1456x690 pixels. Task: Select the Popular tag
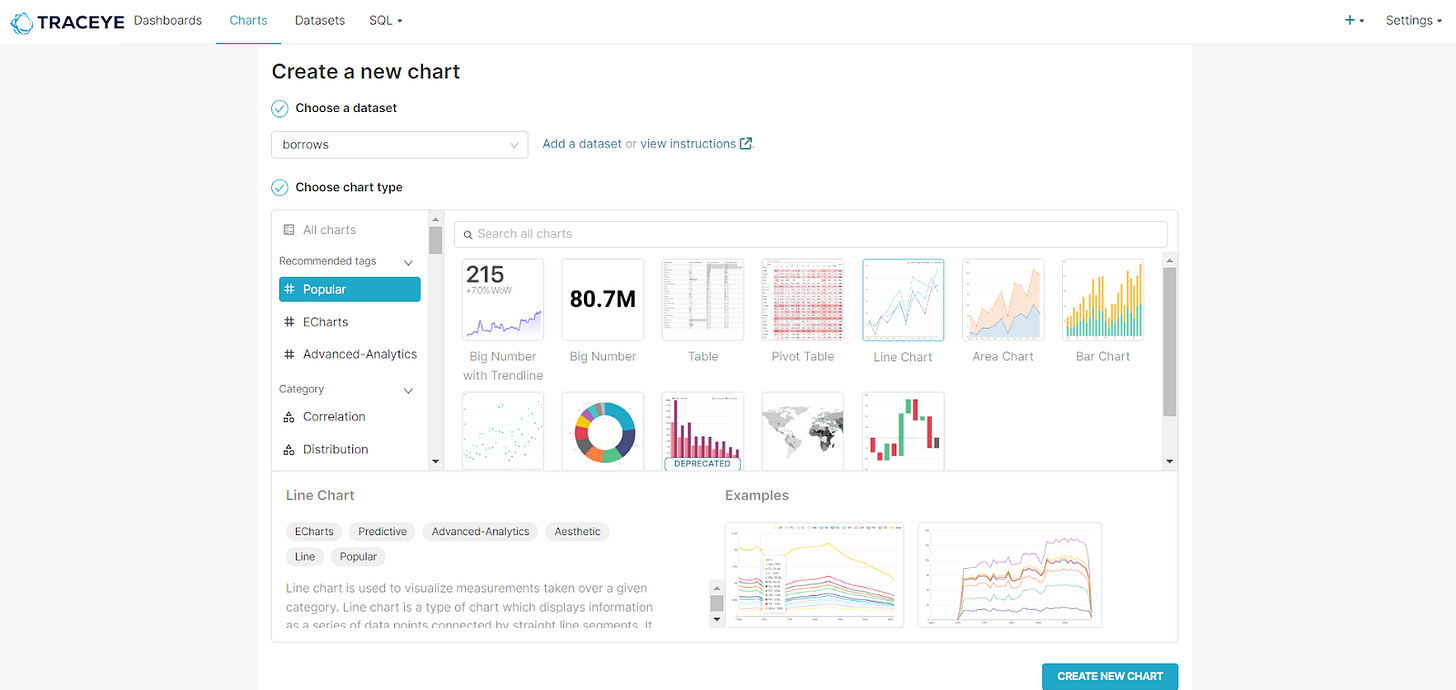(x=350, y=289)
